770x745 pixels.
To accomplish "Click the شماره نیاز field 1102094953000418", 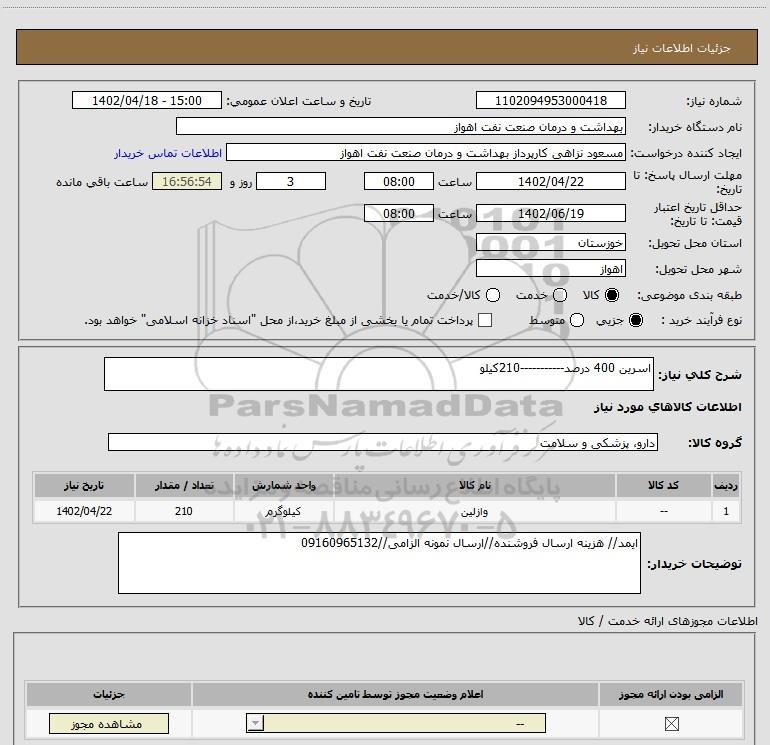I will pos(550,101).
